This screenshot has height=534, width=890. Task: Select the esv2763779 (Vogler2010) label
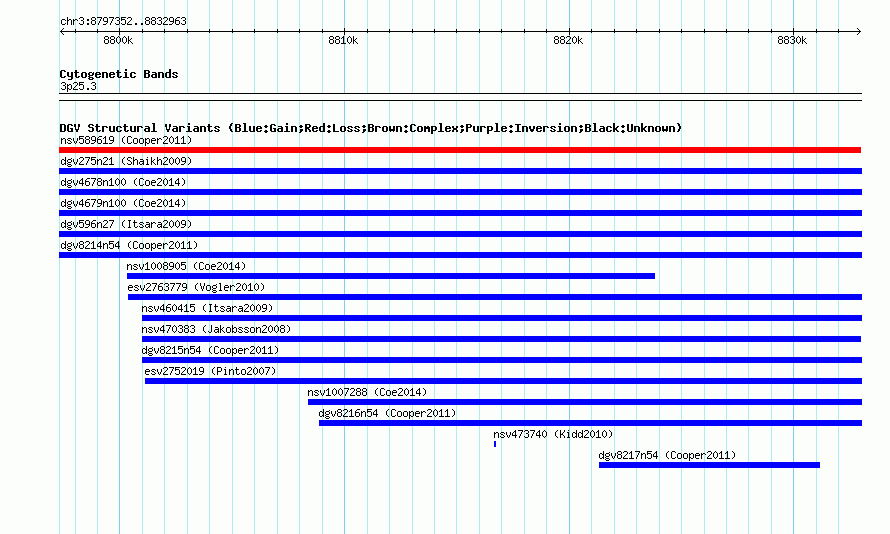pyautogui.click(x=196, y=287)
